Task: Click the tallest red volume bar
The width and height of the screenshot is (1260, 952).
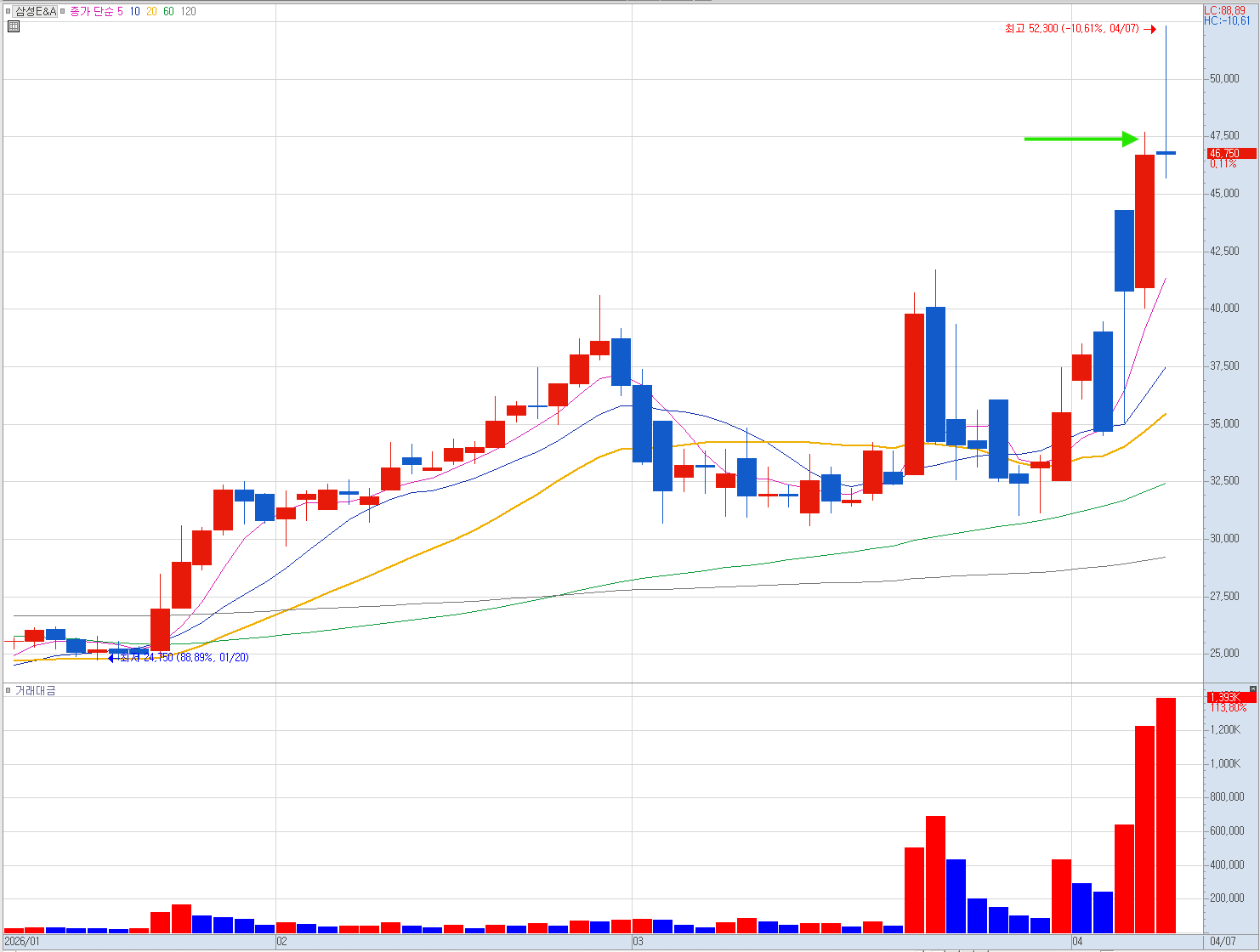Action: click(1166, 815)
